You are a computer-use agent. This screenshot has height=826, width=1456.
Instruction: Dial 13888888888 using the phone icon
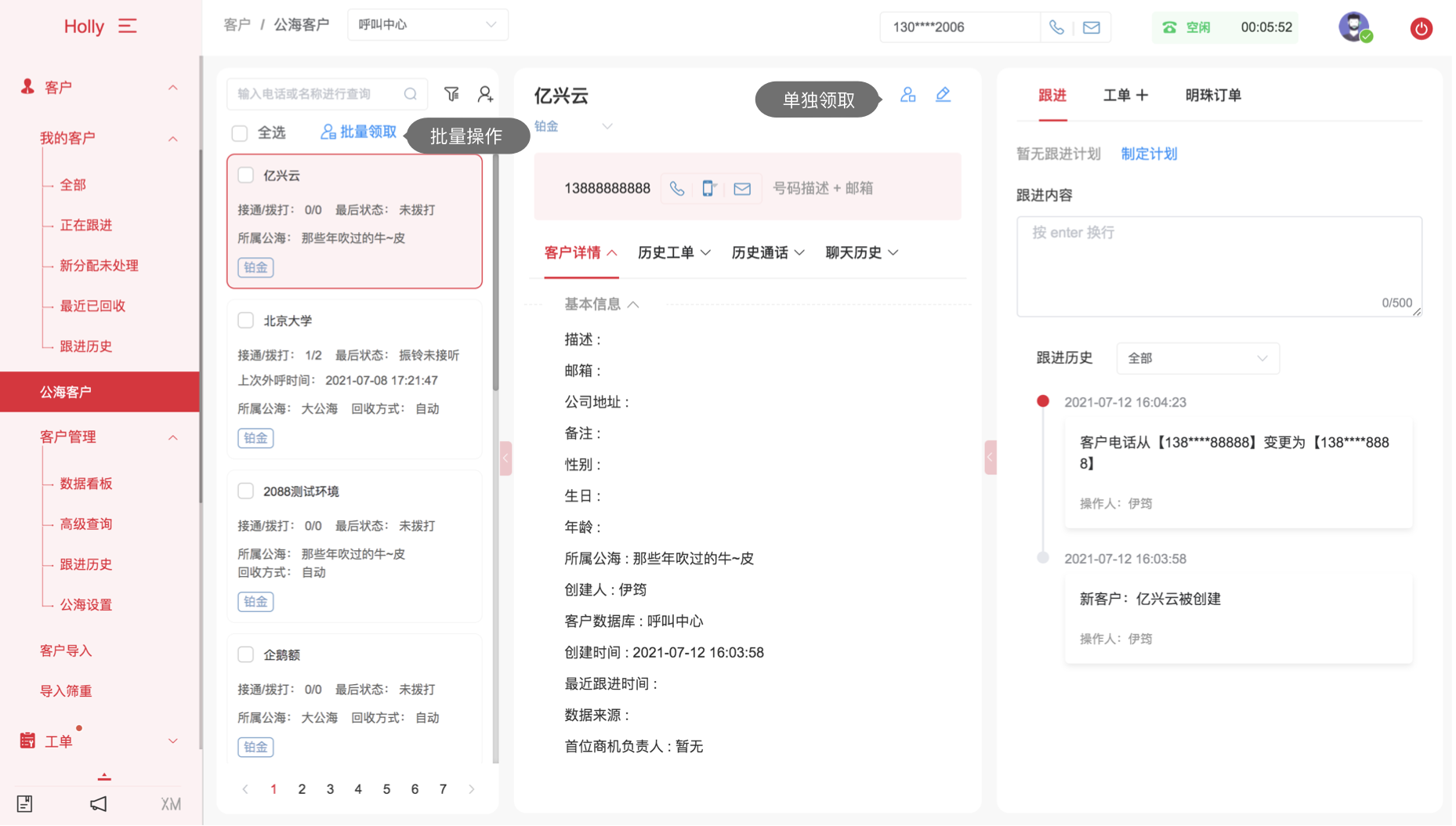tap(677, 188)
